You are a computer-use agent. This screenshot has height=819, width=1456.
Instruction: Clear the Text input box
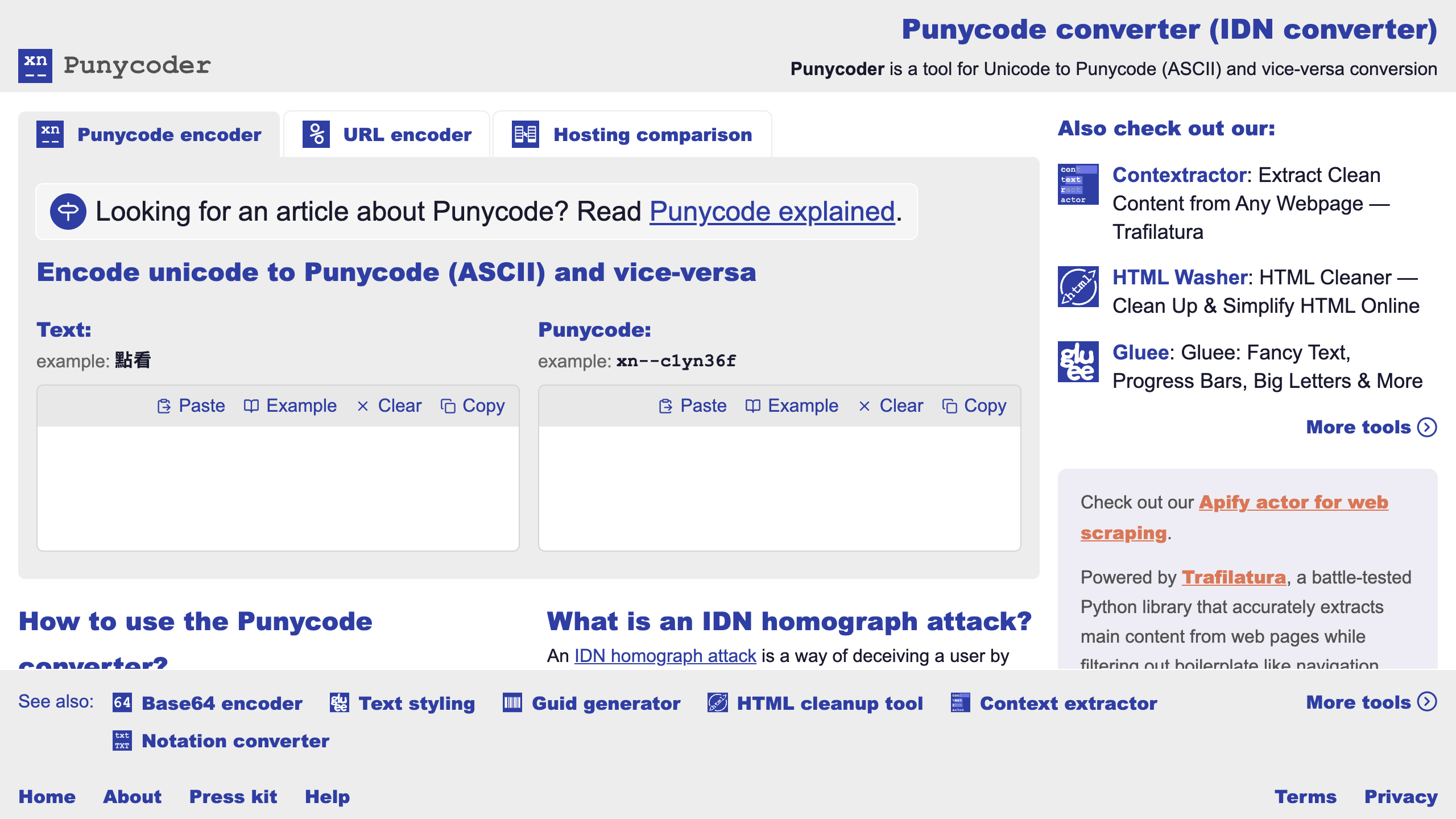coord(390,406)
